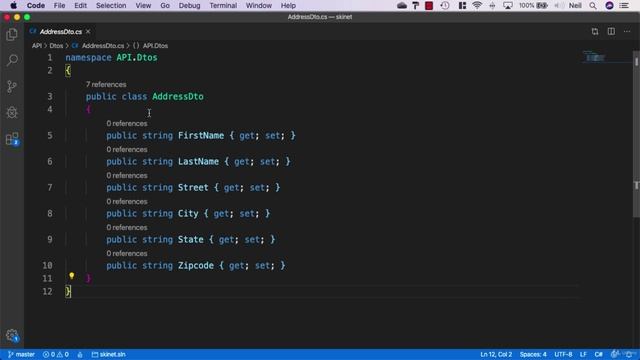Open the Apple menu
640x360 pixels.
pos(13,5)
